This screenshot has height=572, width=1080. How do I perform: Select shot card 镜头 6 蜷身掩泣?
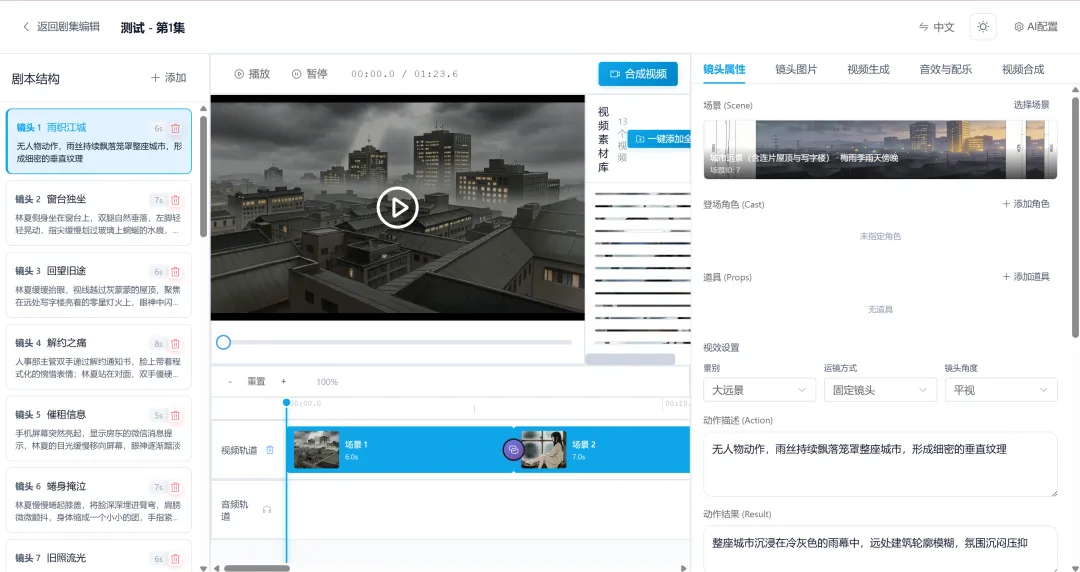click(x=98, y=500)
